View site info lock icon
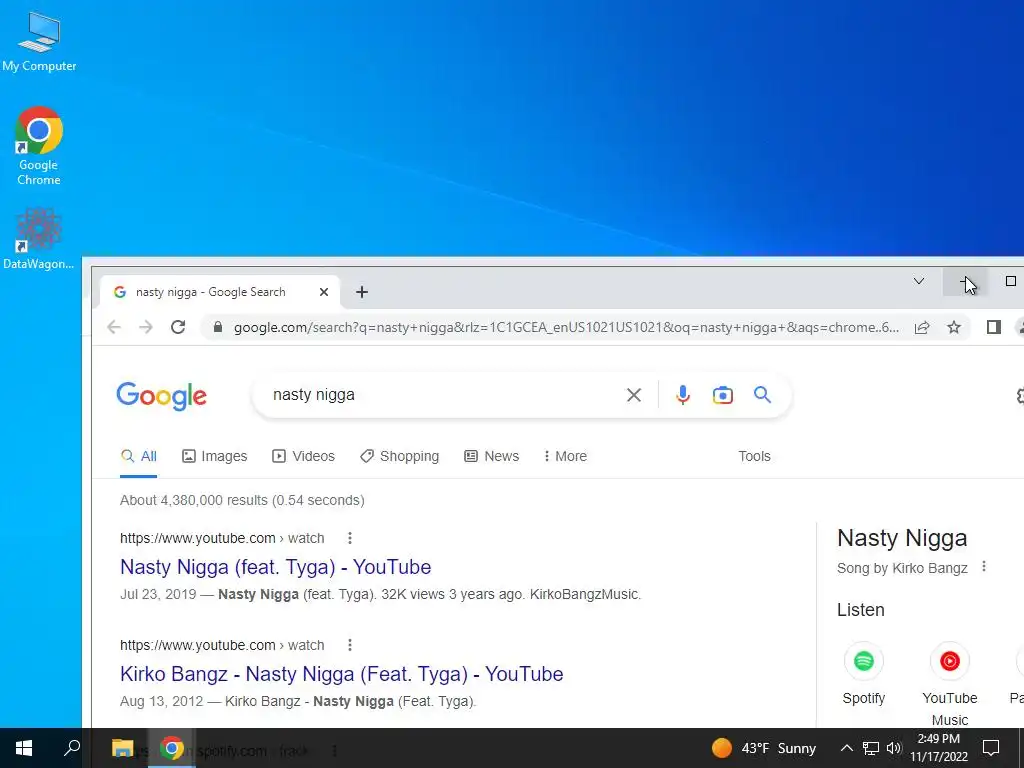 point(218,327)
